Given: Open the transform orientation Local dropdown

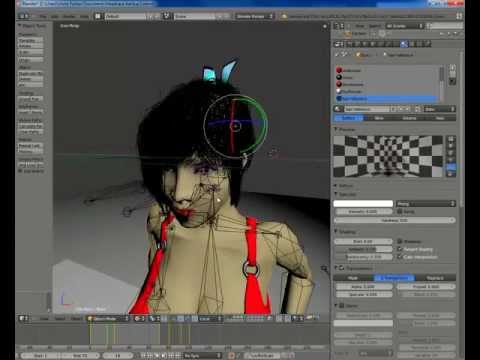Looking at the screenshot, I should pos(211,319).
